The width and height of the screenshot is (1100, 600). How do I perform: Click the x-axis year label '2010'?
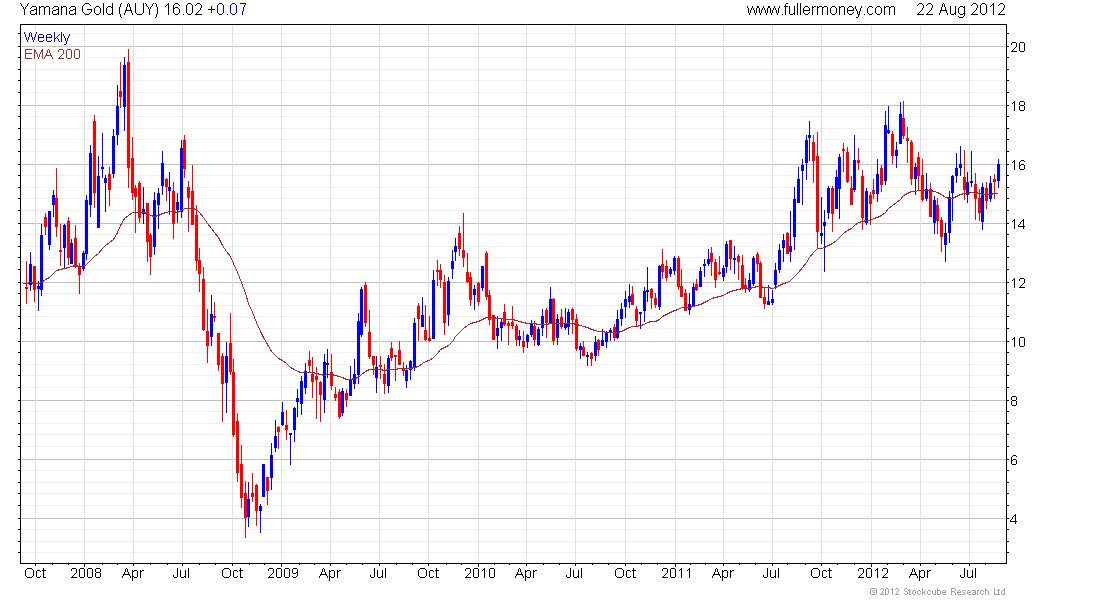point(480,573)
